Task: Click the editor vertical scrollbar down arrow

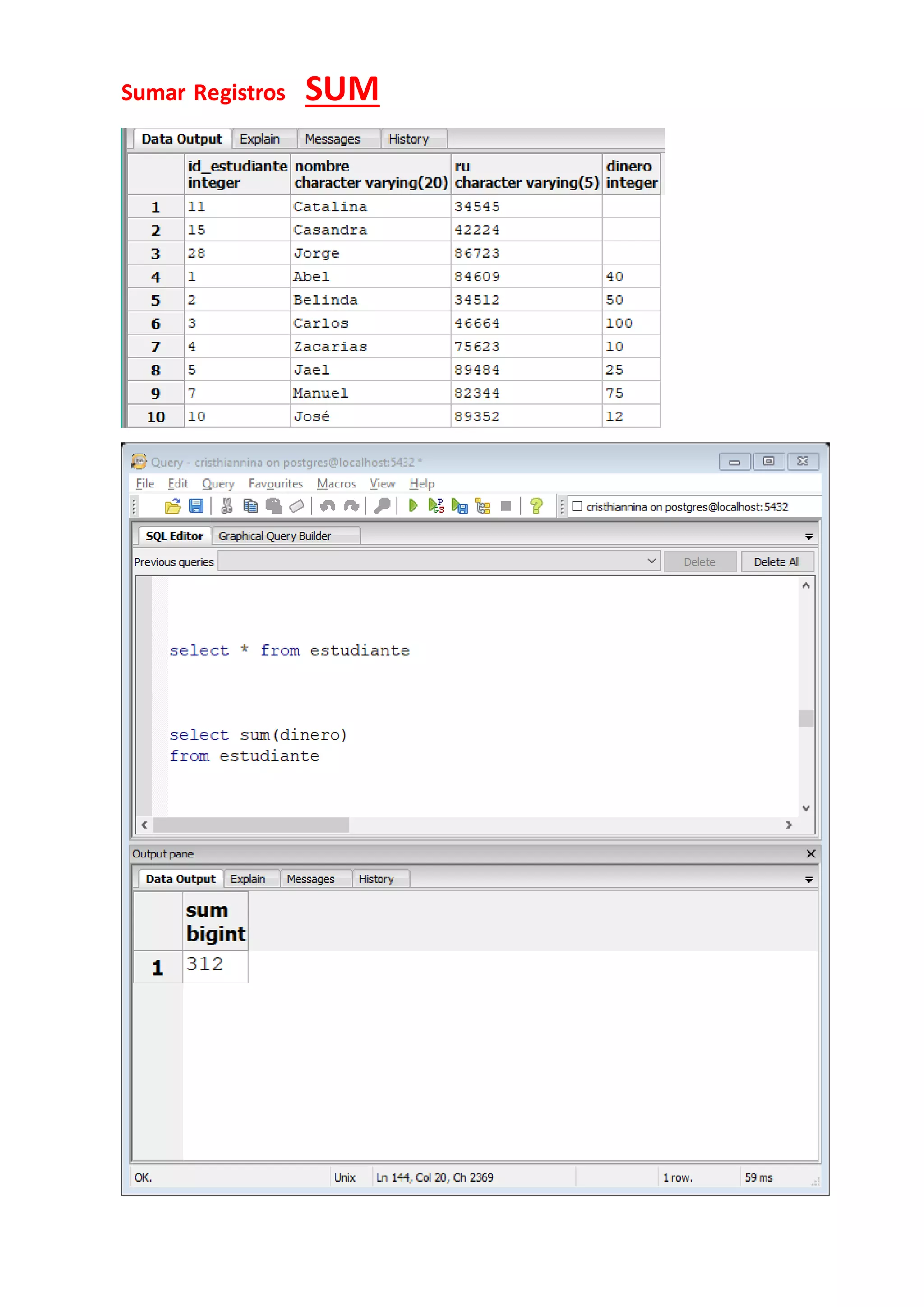Action: tap(806, 808)
